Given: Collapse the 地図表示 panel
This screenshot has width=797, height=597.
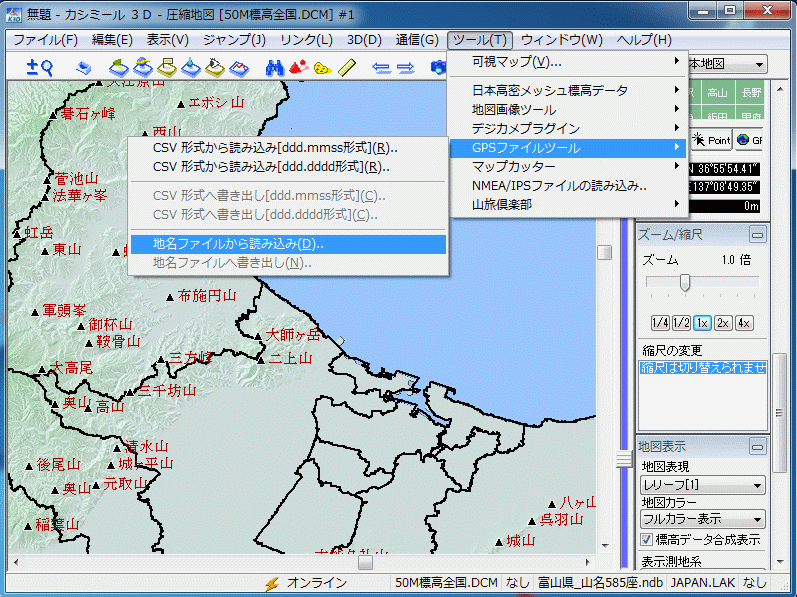Looking at the screenshot, I should coord(757,446).
